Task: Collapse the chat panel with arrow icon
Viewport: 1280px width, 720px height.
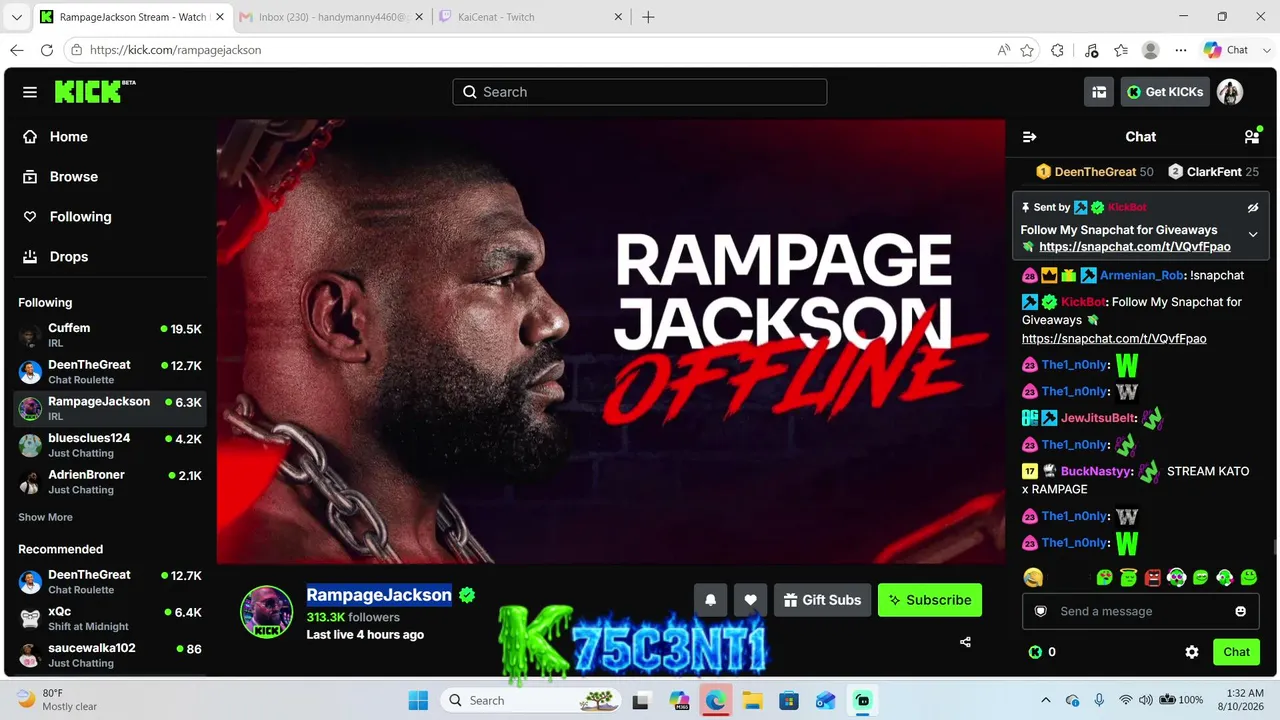Action: (1029, 137)
